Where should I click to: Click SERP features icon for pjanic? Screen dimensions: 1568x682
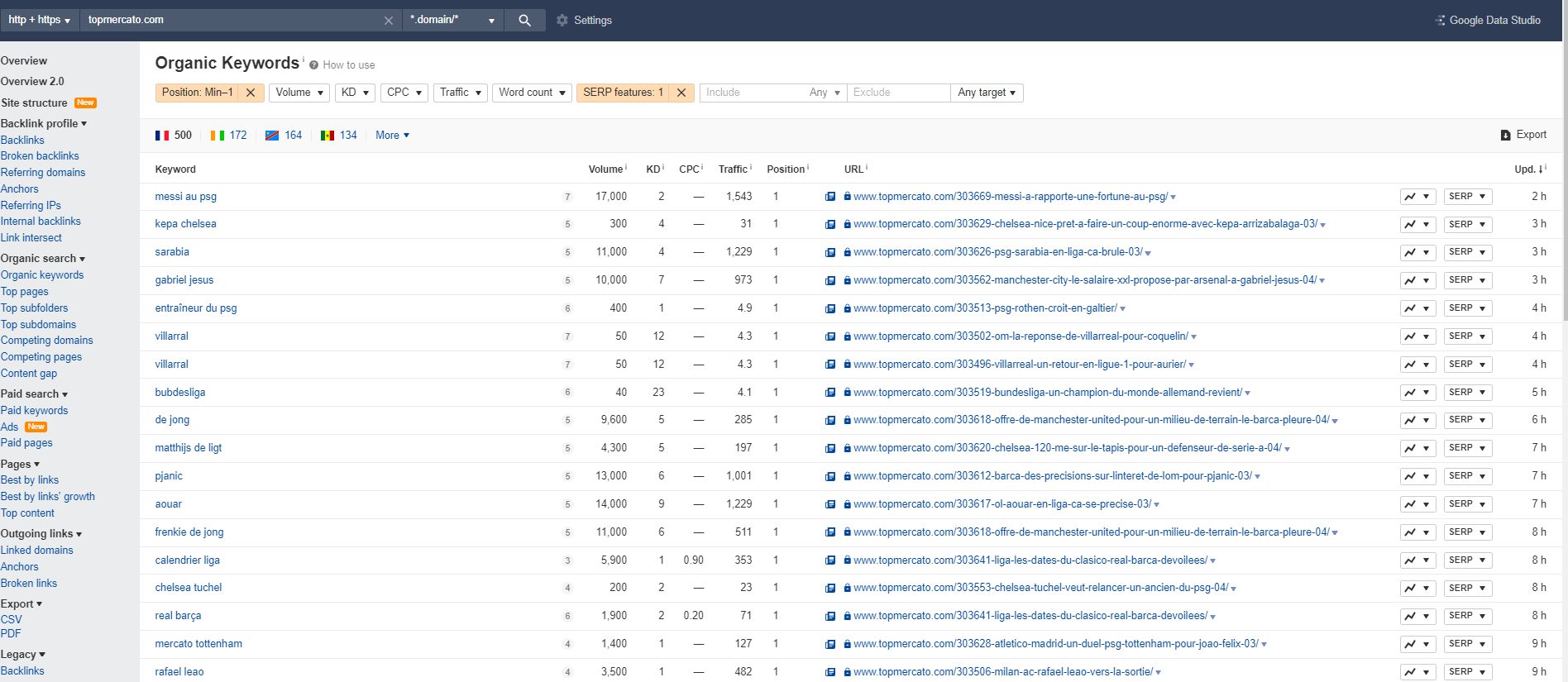pyautogui.click(x=830, y=476)
